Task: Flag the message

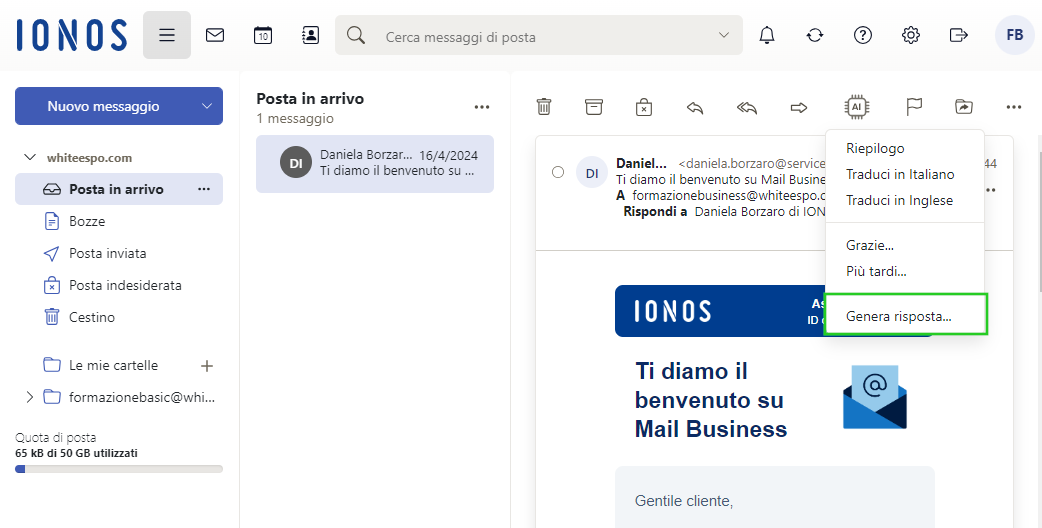Action: click(914, 106)
